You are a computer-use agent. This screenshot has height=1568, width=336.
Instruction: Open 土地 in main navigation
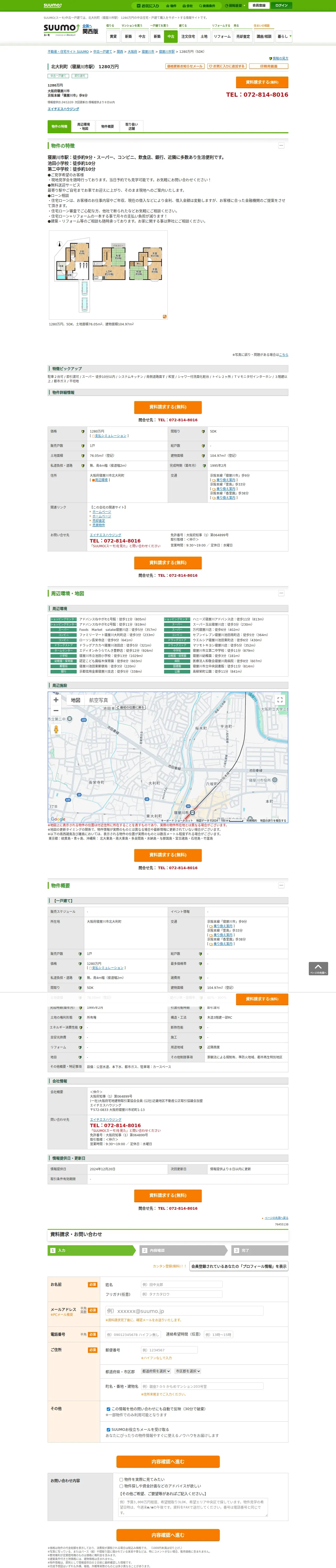[x=204, y=37]
